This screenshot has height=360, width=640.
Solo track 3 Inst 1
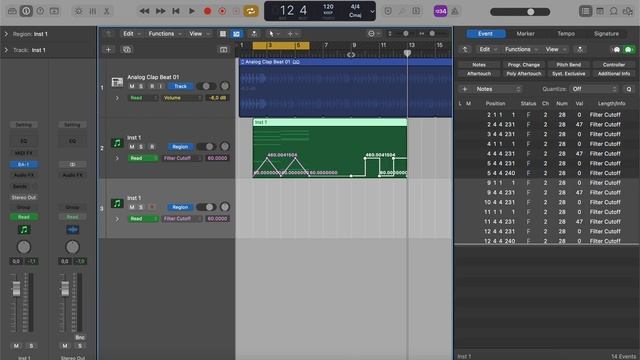click(x=141, y=207)
